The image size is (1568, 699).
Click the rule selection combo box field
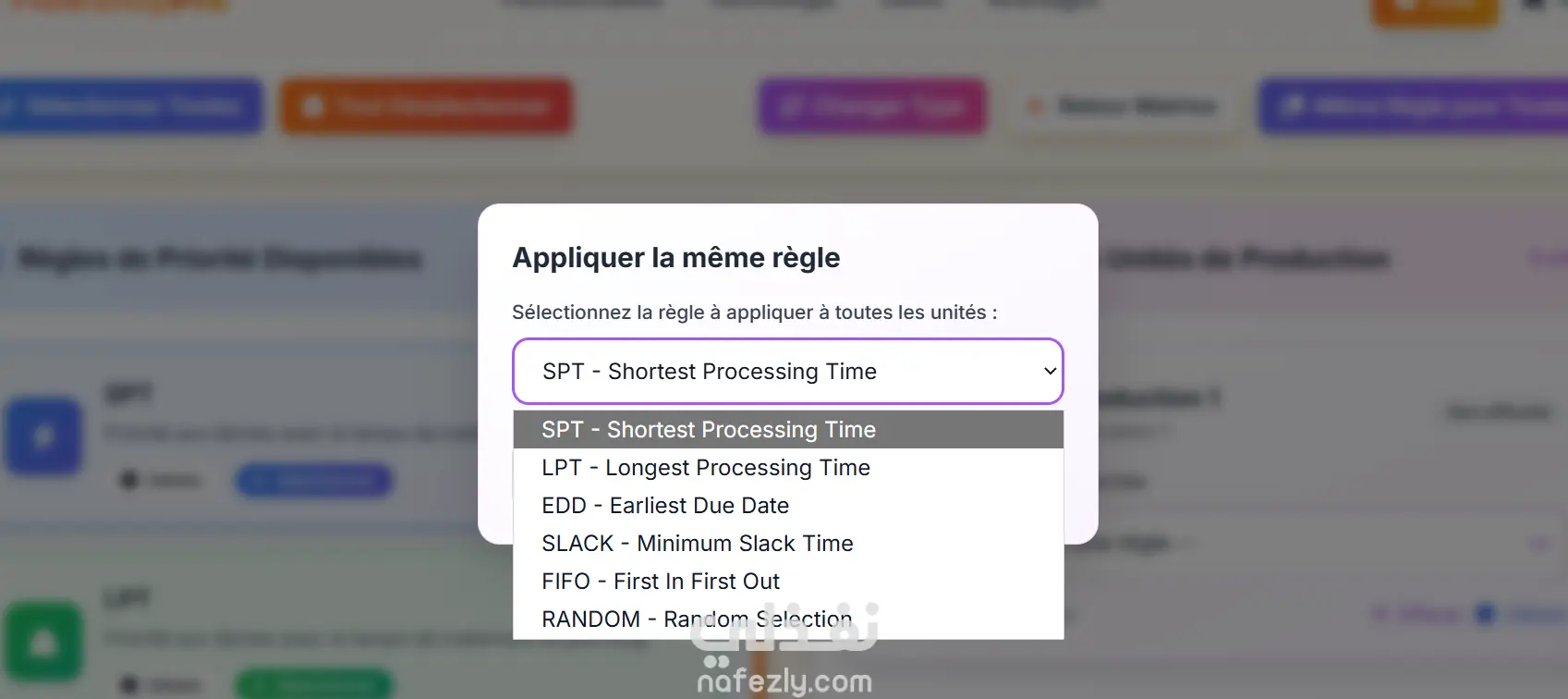[776, 372]
